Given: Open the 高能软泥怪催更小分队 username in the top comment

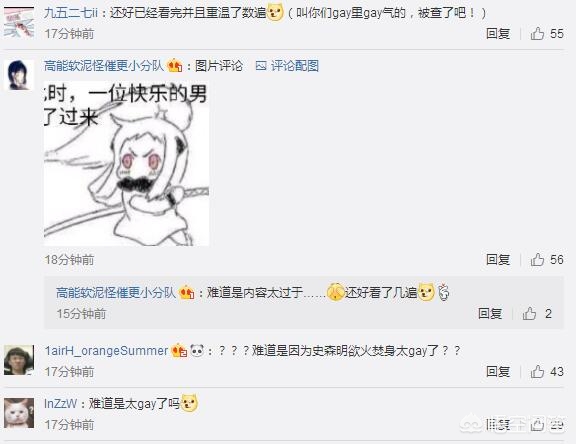Looking at the screenshot, I should click(x=104, y=66).
